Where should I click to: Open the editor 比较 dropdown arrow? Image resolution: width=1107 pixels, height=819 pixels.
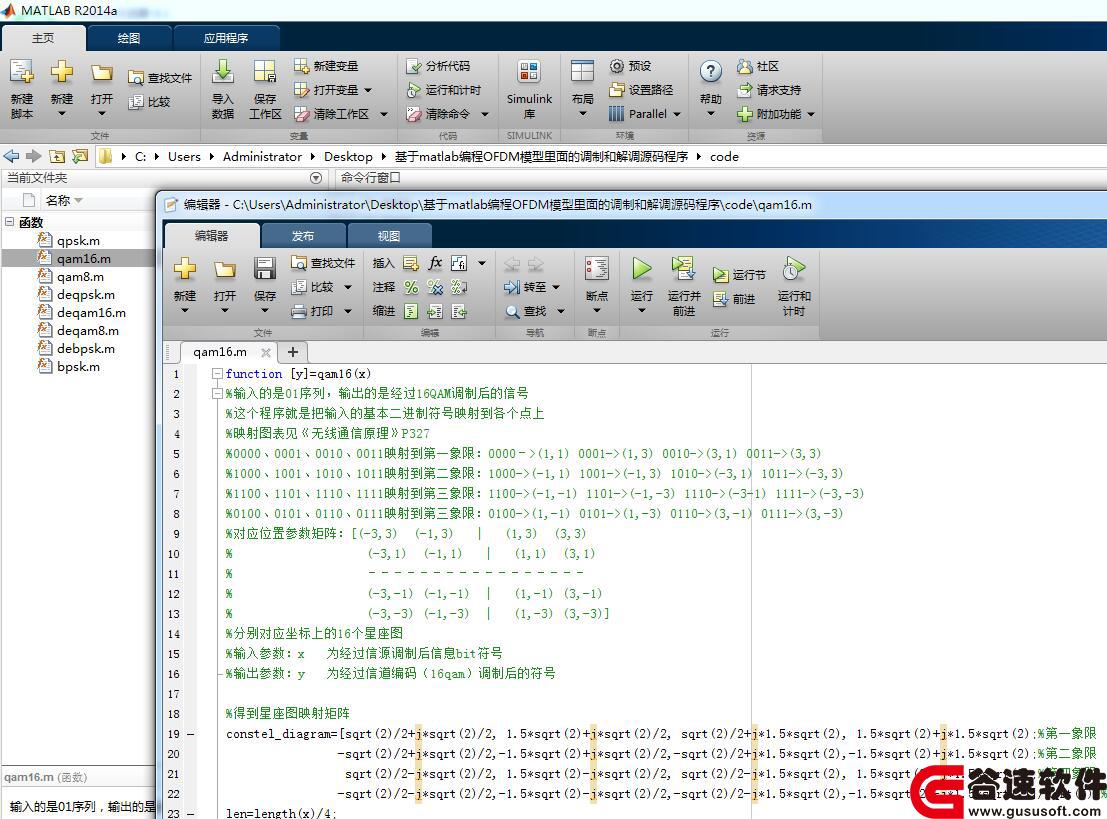348,287
